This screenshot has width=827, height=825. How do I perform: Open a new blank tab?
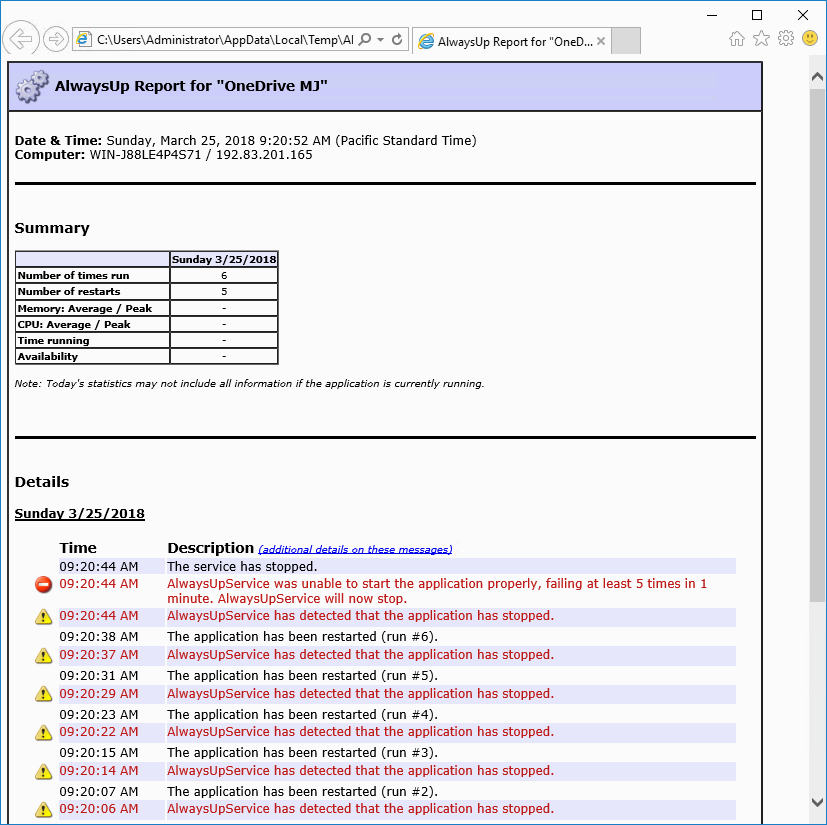626,41
